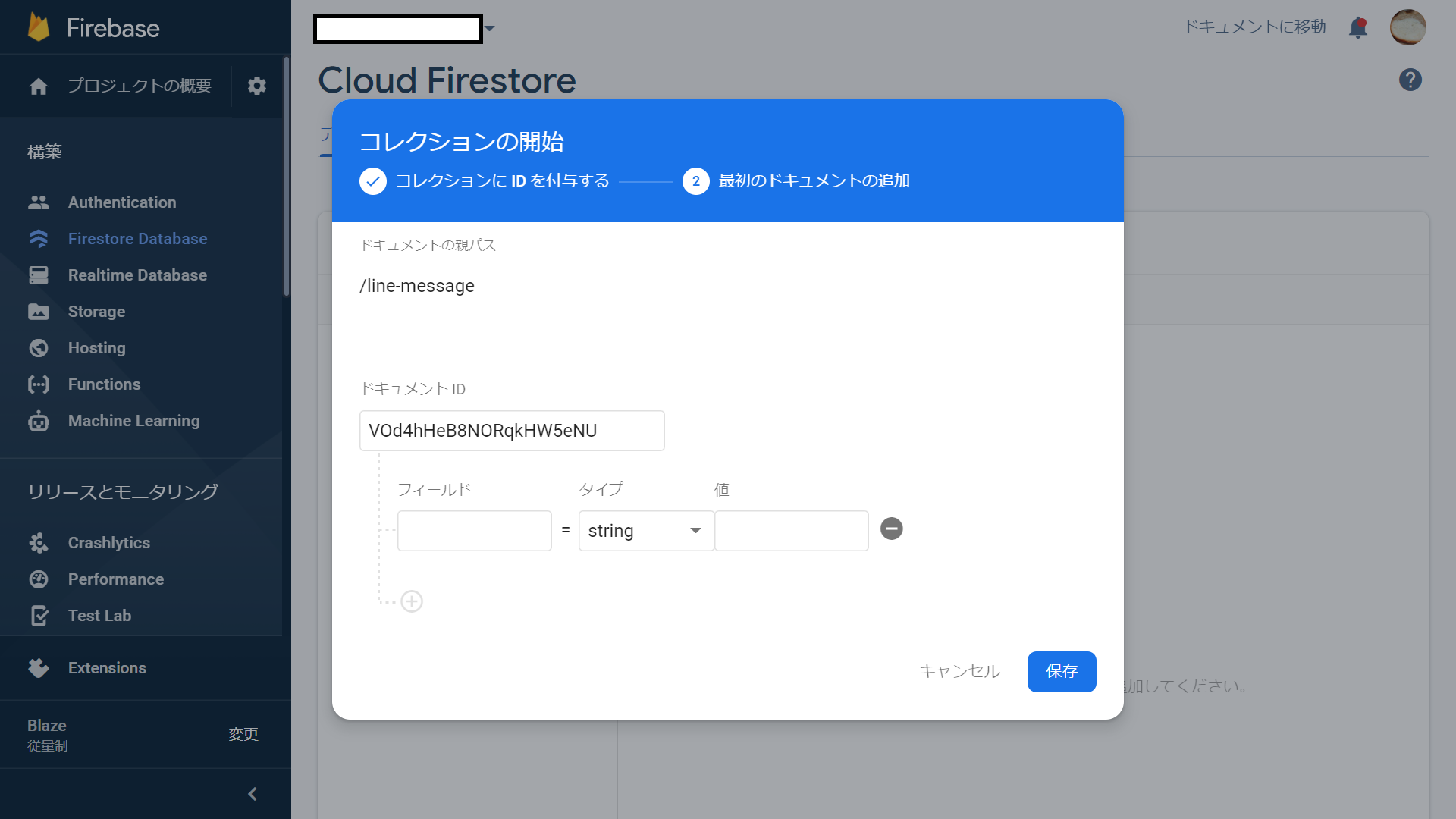Click the Extensions sidebar icon
The width and height of the screenshot is (1456, 819).
pos(39,668)
